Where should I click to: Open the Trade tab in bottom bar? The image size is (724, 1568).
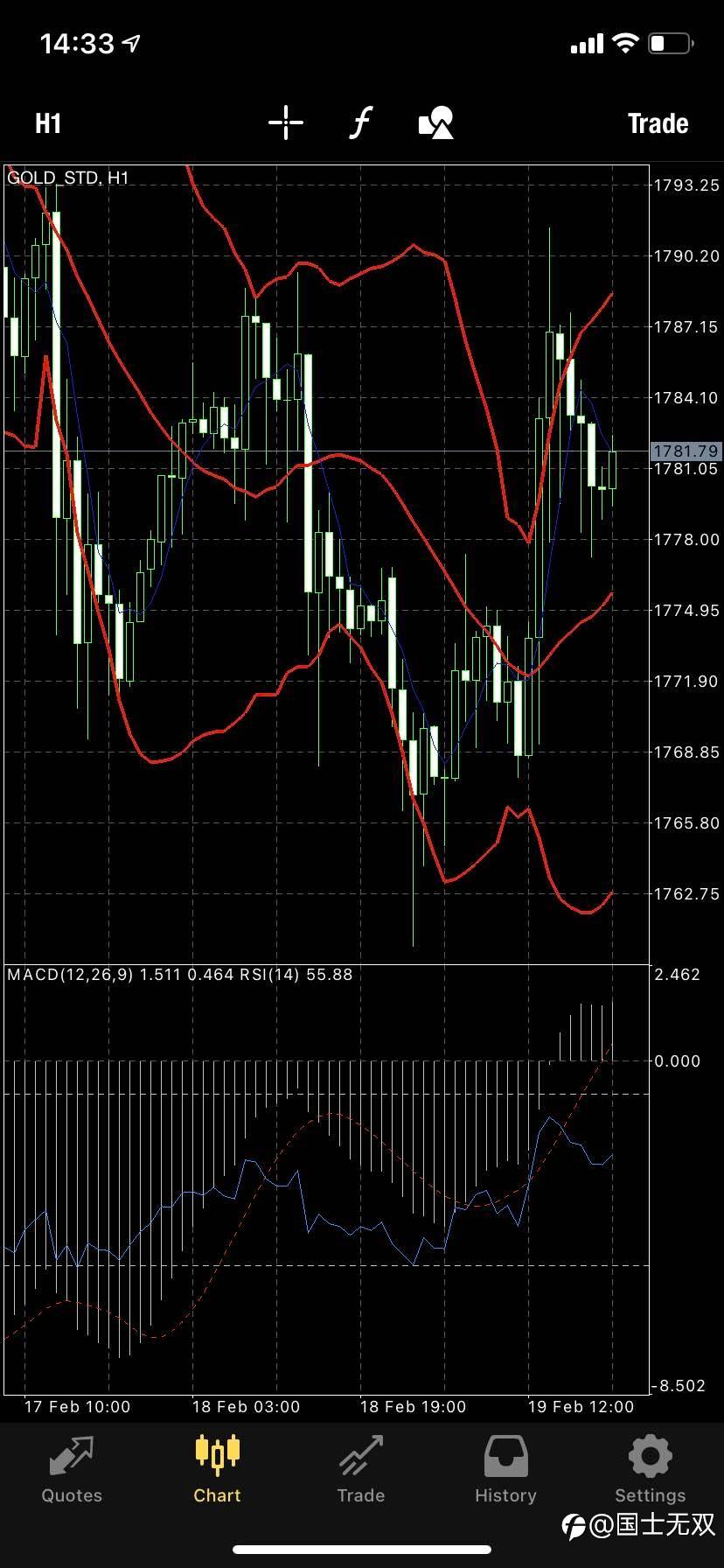point(361,1469)
